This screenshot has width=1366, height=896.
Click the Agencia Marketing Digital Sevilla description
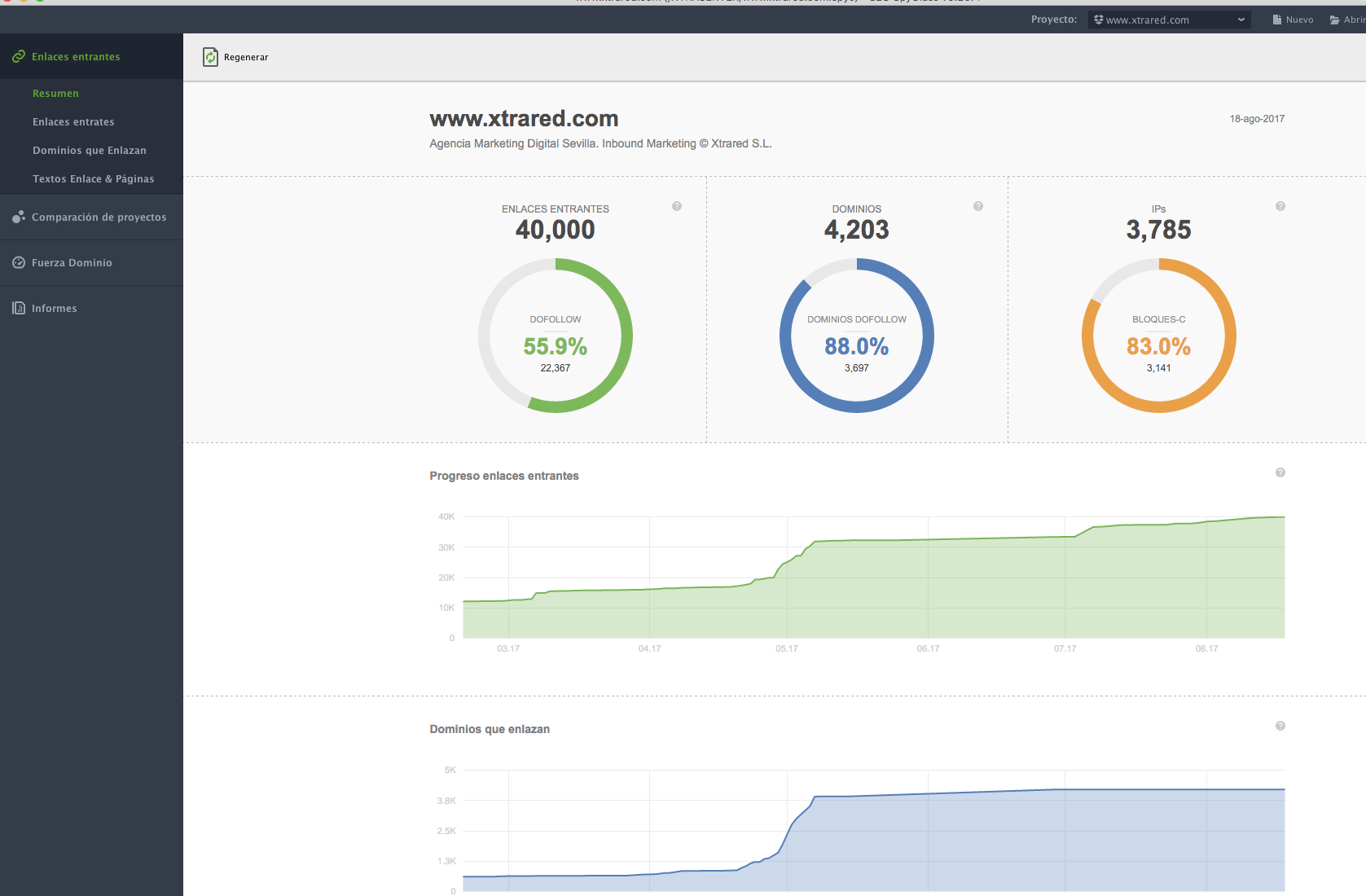coord(600,143)
